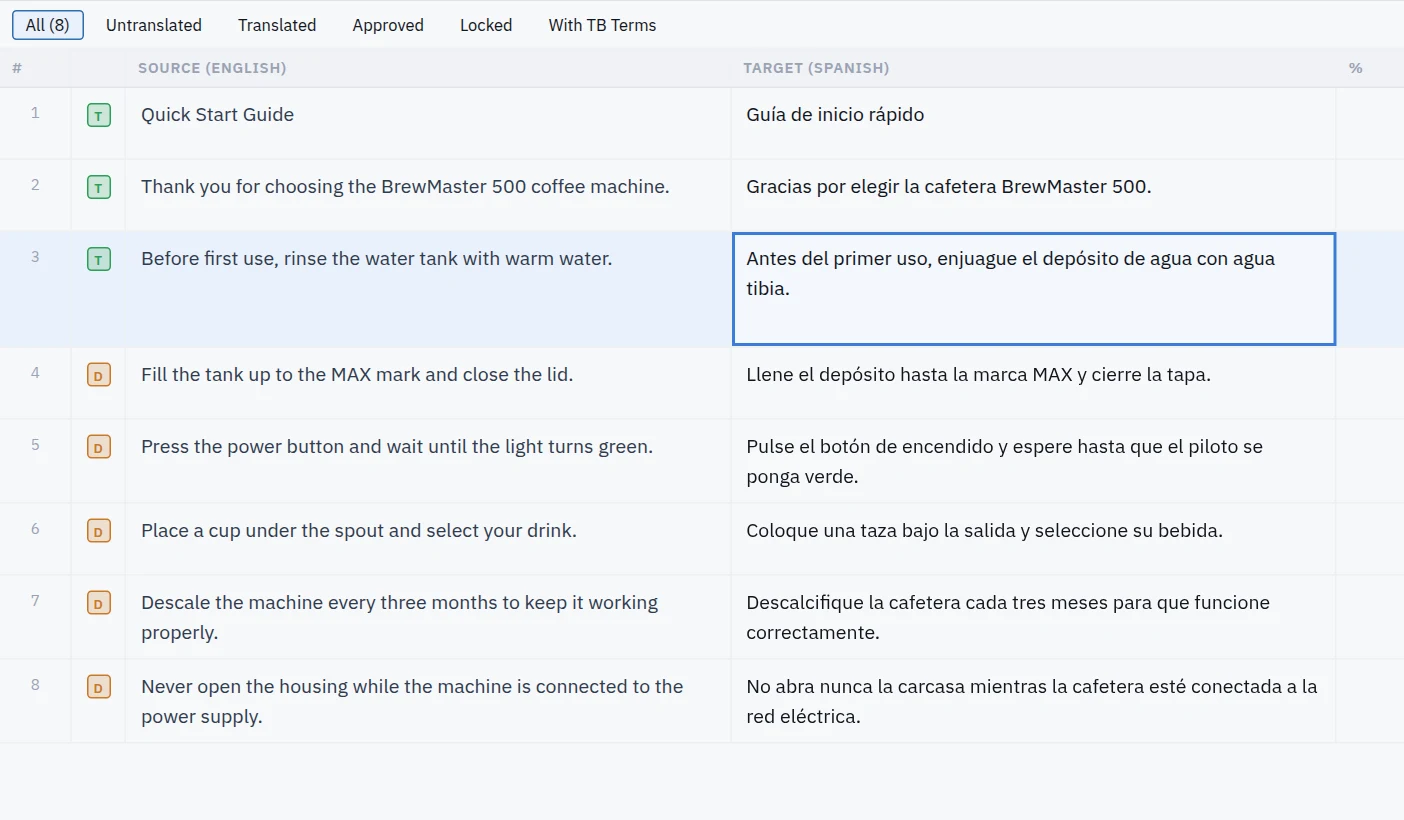This screenshot has height=820, width=1404.
Task: Select the status icon of segment 3
Action: coord(98,260)
